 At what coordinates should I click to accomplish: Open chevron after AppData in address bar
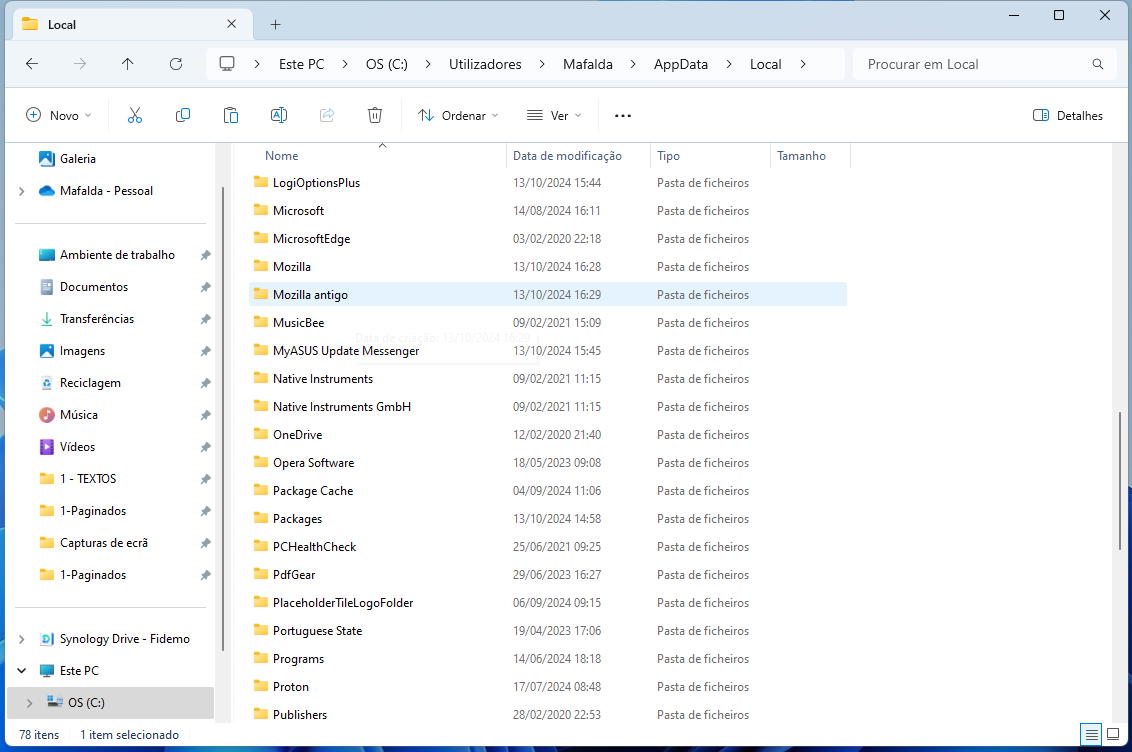tap(729, 64)
